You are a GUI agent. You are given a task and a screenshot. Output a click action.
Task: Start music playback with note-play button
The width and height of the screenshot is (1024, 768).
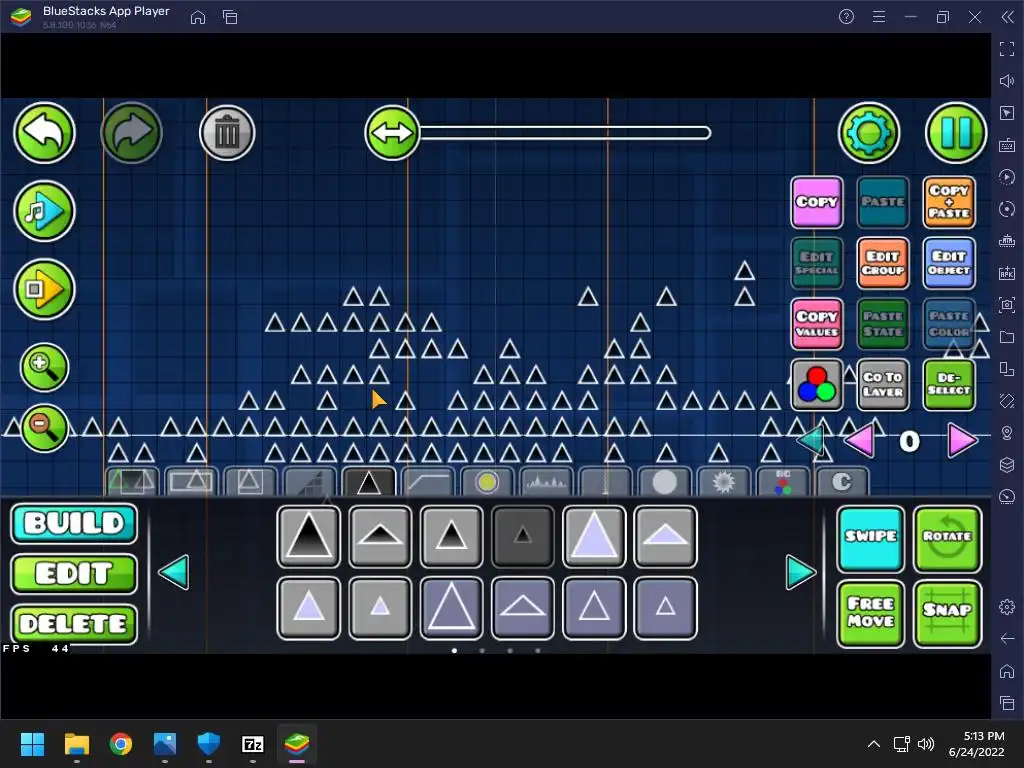pos(44,211)
